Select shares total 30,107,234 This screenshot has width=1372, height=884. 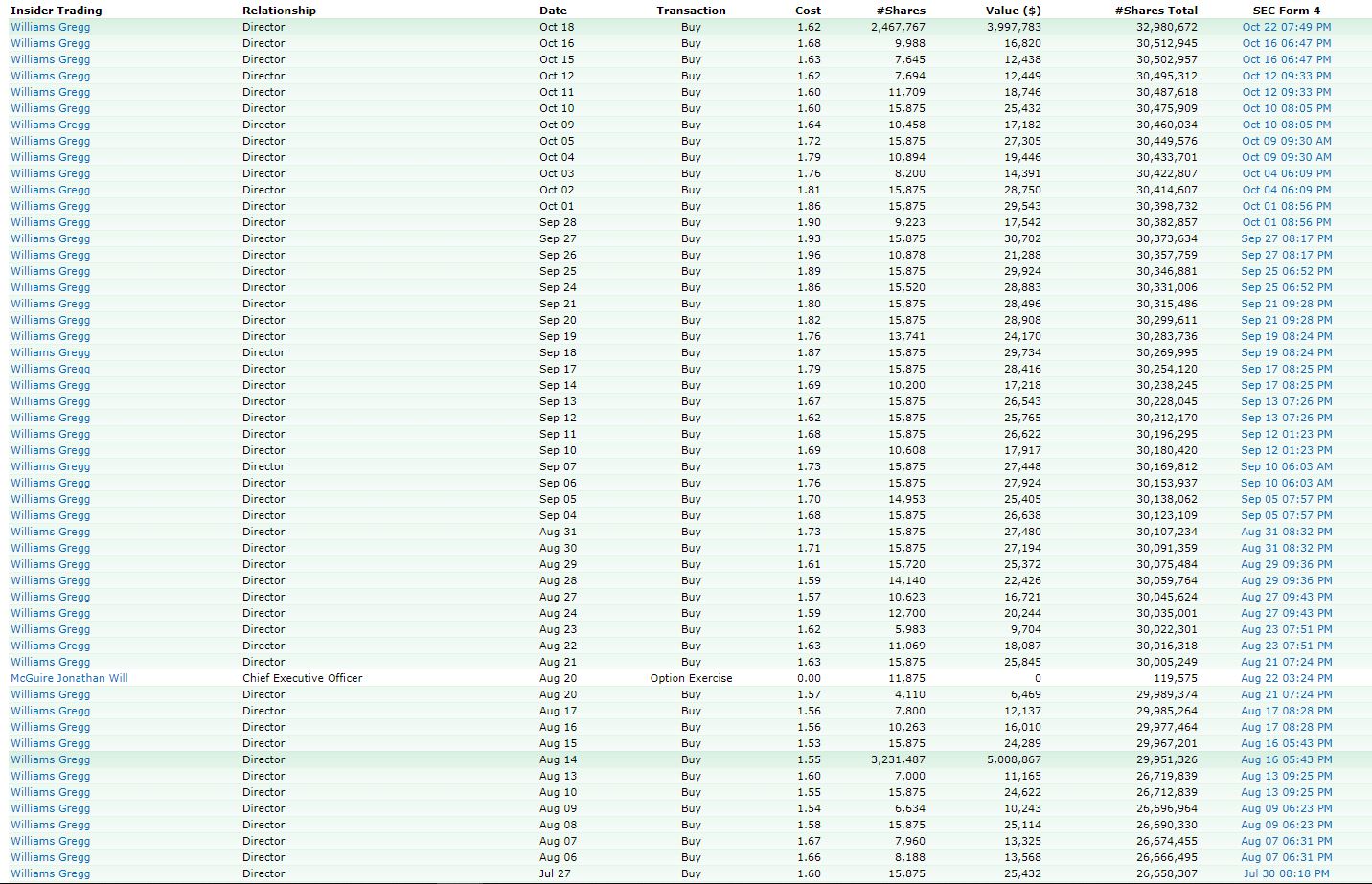[1167, 532]
